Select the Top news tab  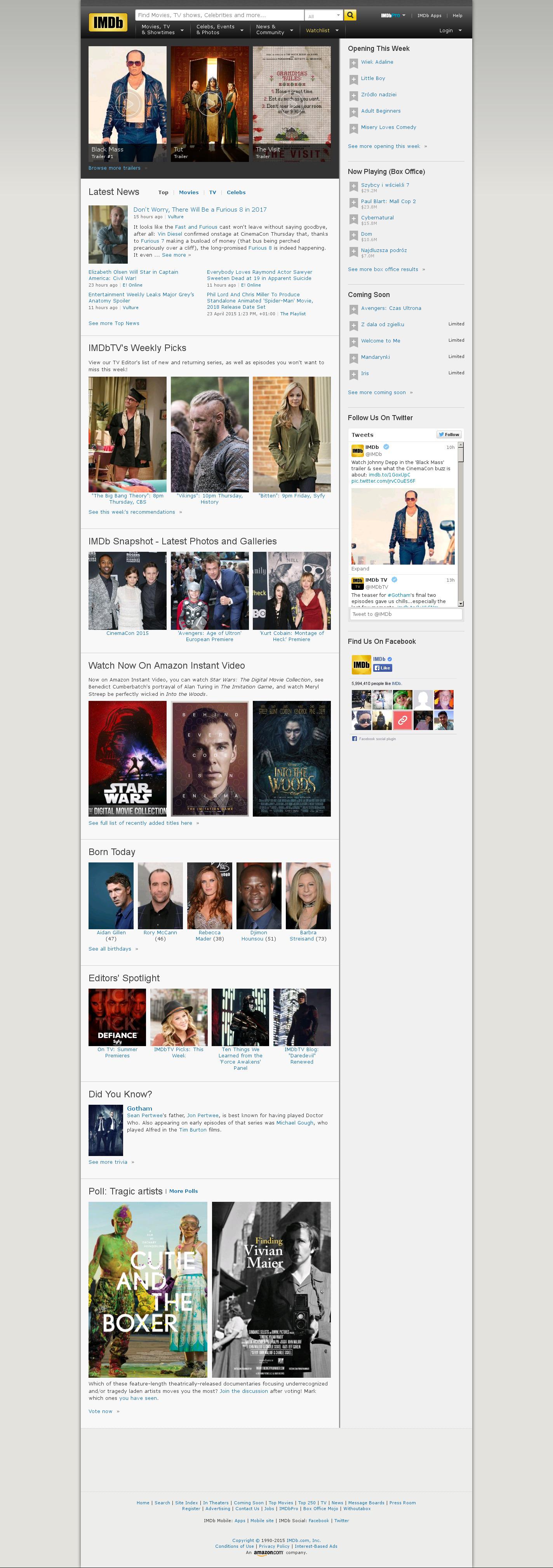pyautogui.click(x=163, y=192)
